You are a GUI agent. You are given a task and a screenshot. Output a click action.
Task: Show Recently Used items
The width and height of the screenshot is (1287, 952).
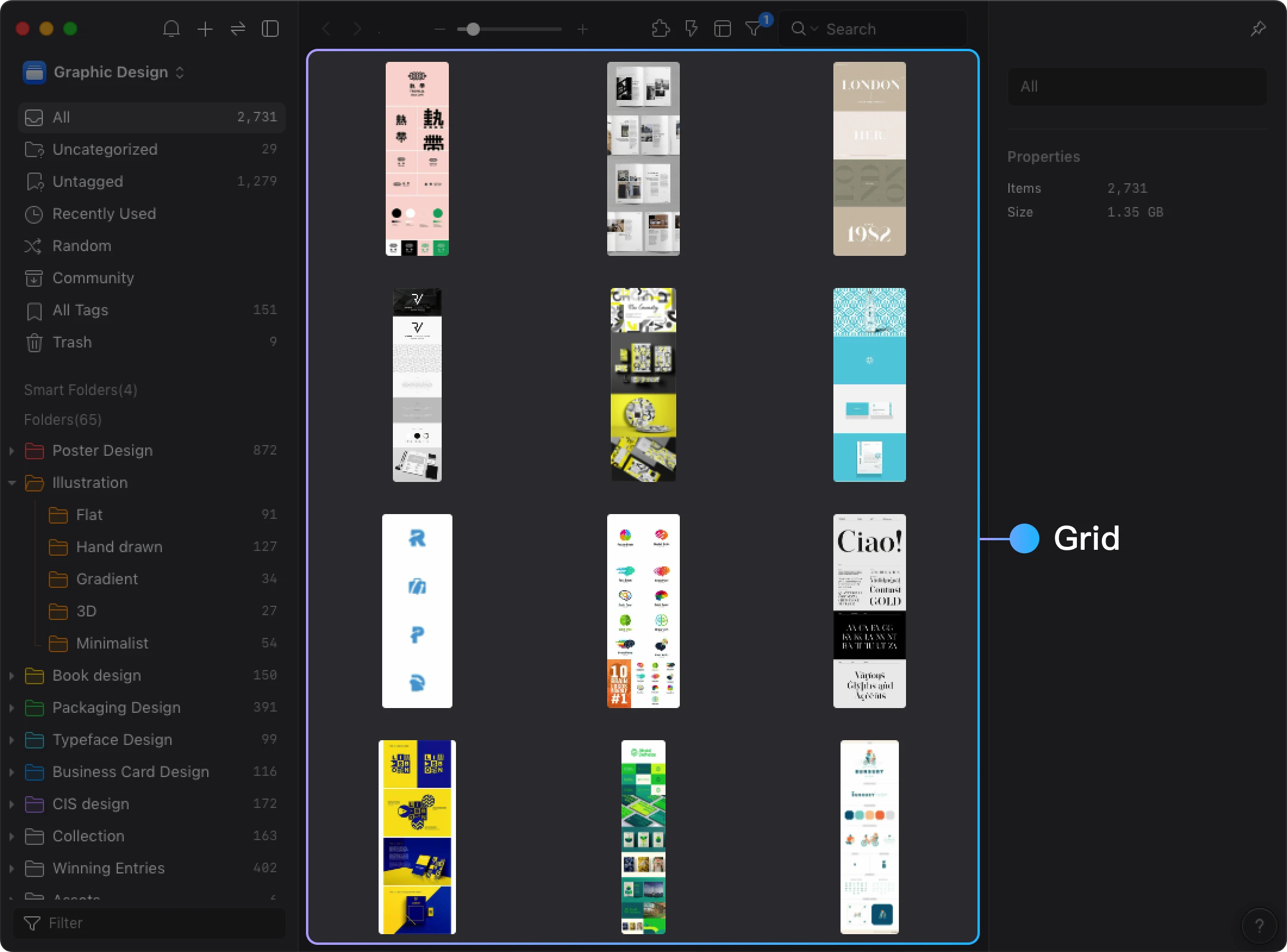(x=152, y=214)
